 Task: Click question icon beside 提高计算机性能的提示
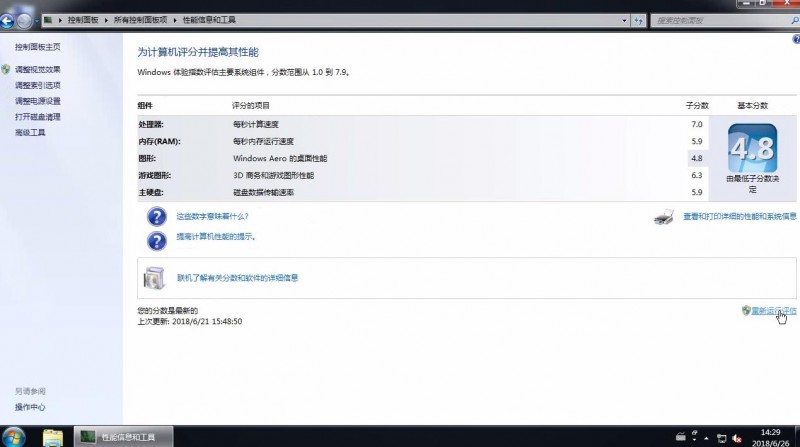157,241
